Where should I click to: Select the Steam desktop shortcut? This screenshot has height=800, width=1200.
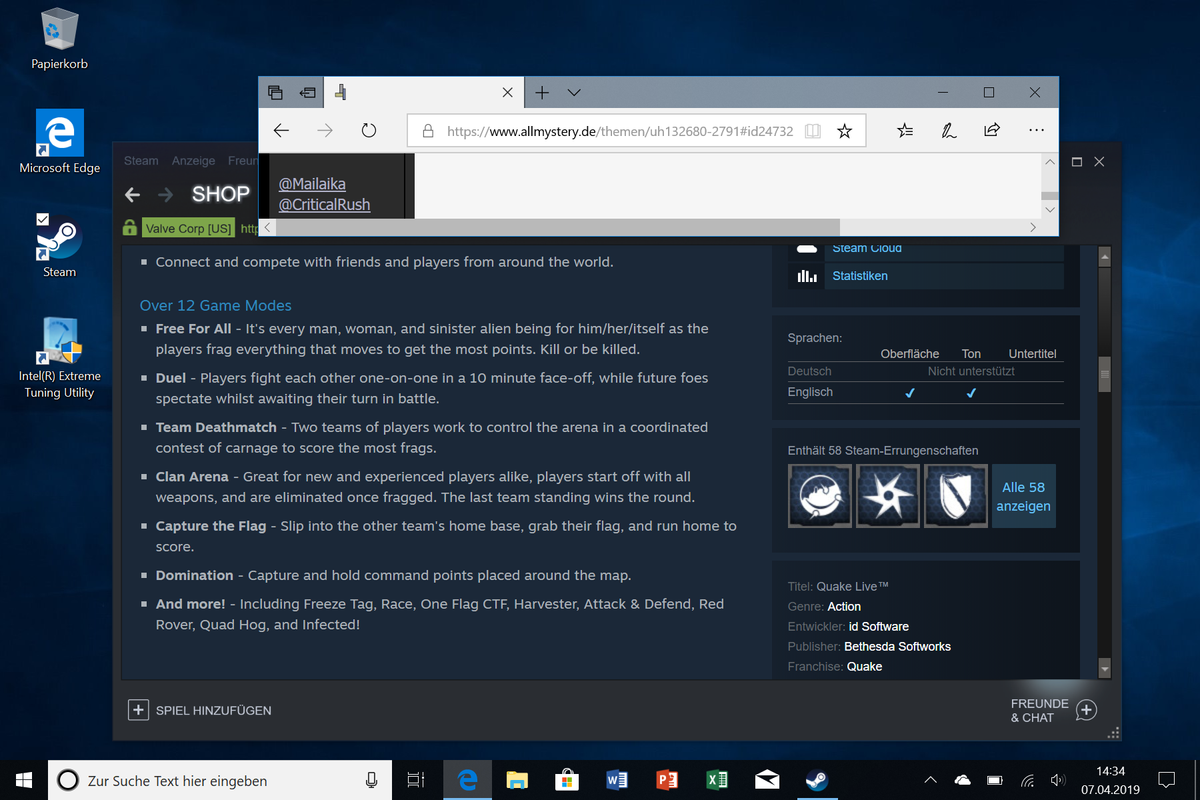coord(59,246)
